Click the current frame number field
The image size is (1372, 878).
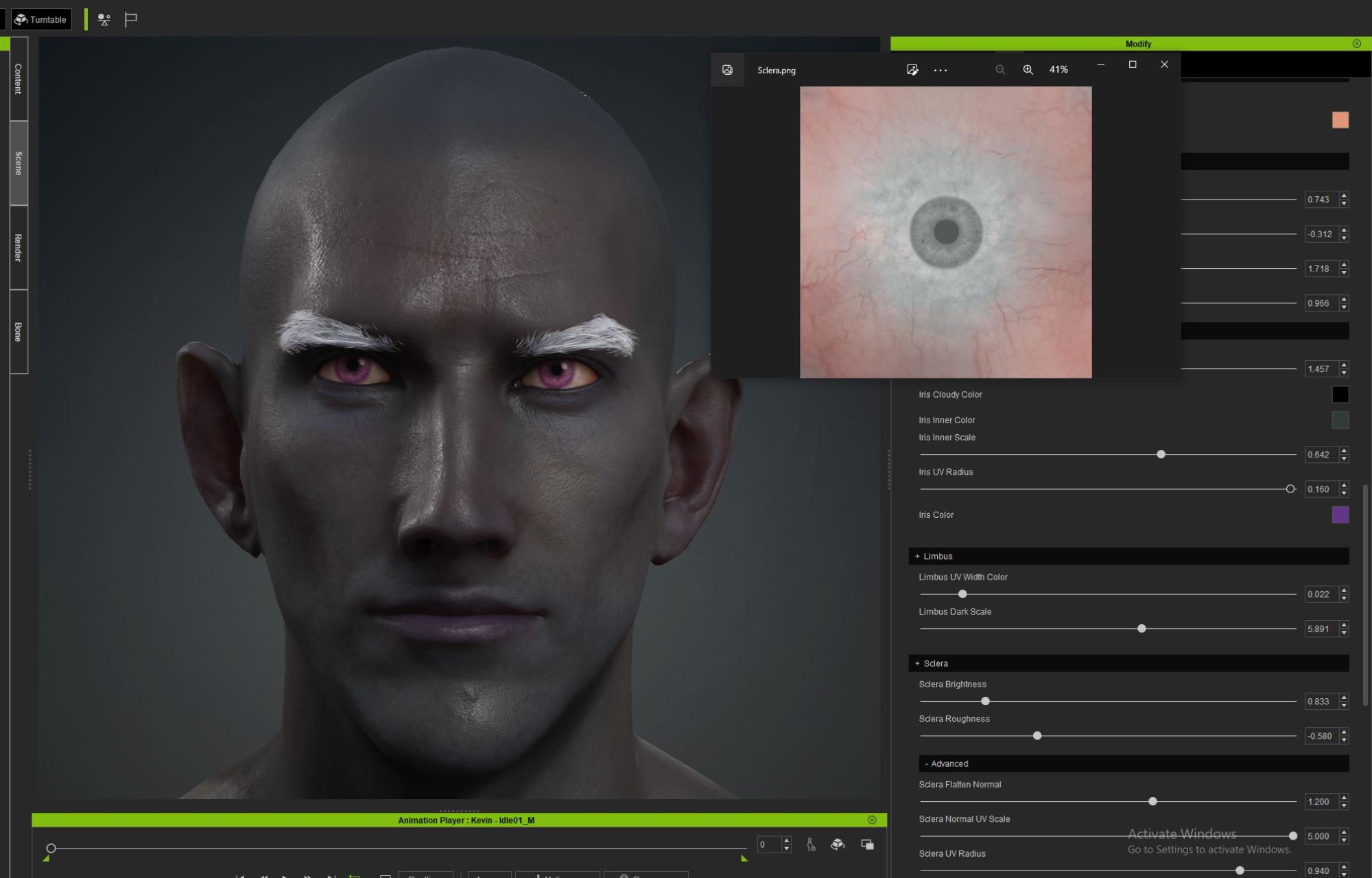(x=769, y=844)
